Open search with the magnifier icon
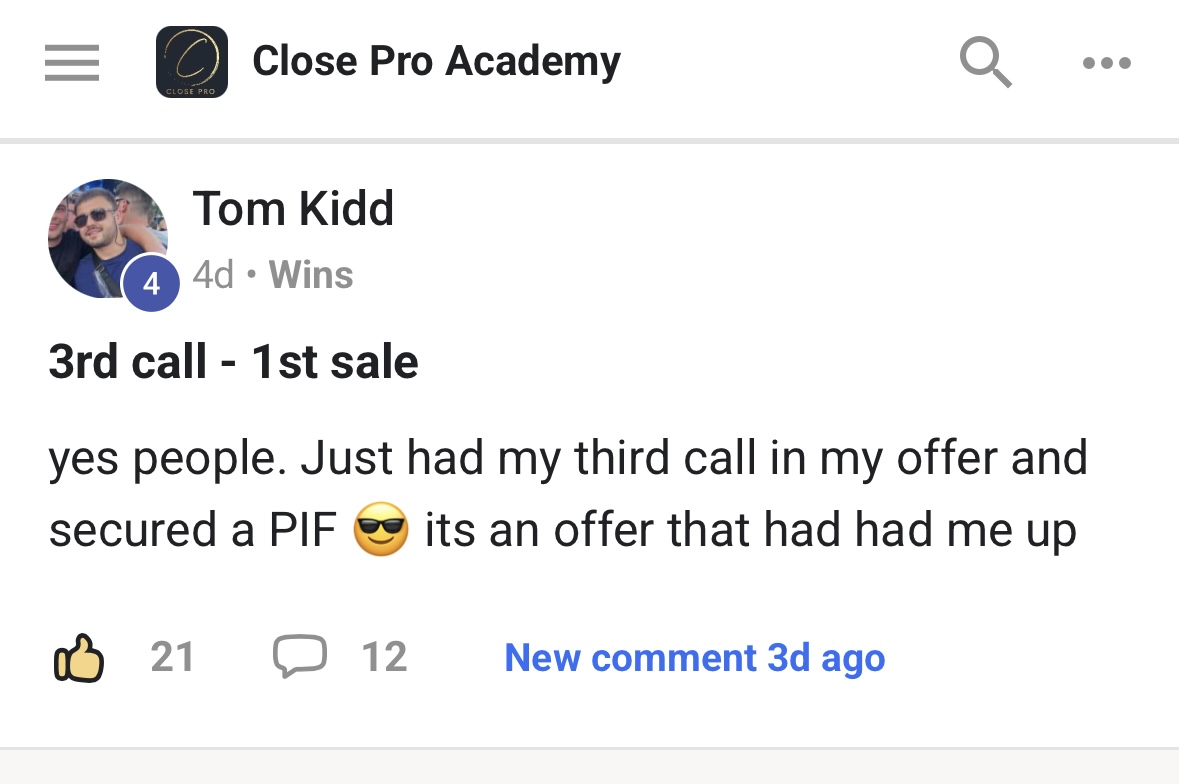The width and height of the screenshot is (1179, 784). [985, 62]
